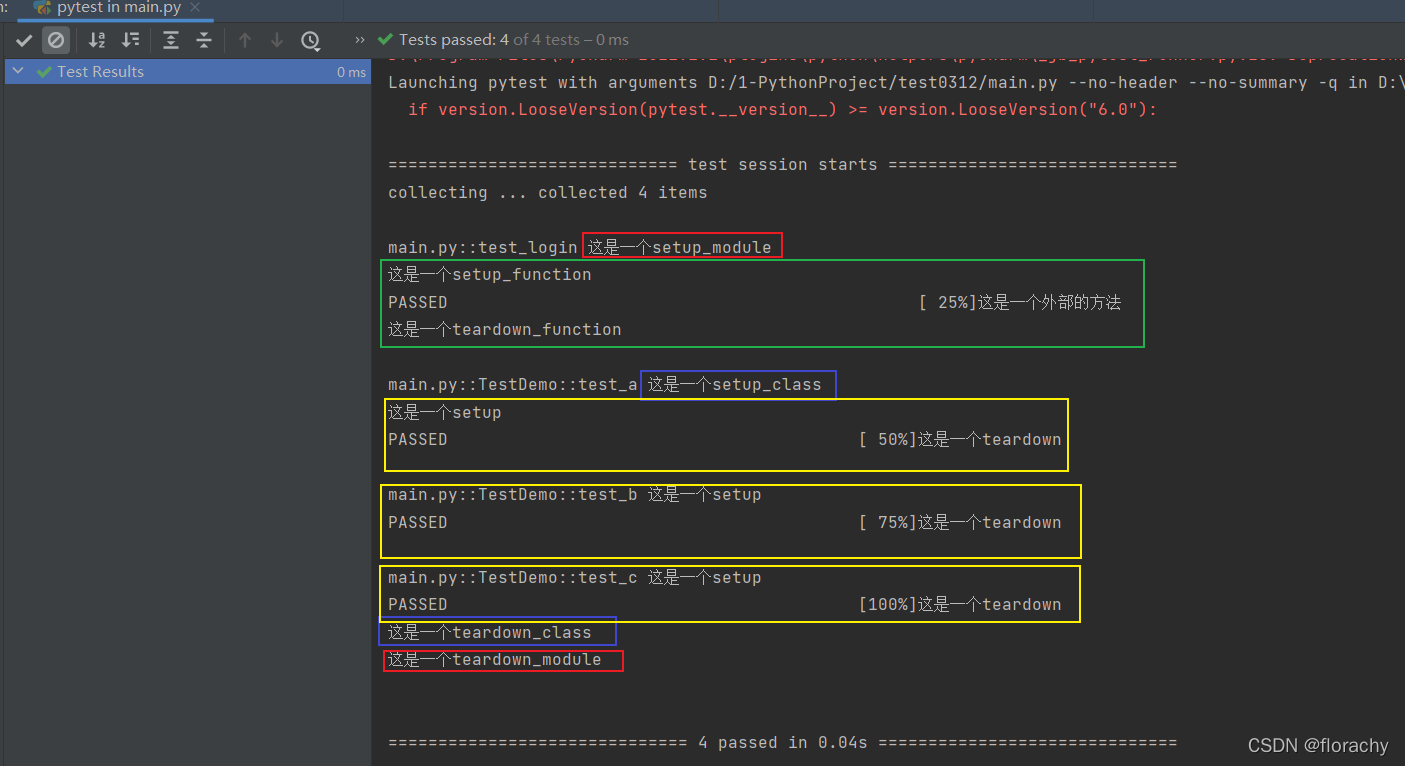The height and width of the screenshot is (766, 1405).
Task: Show more toolbar actions double chevron
Action: 360,40
